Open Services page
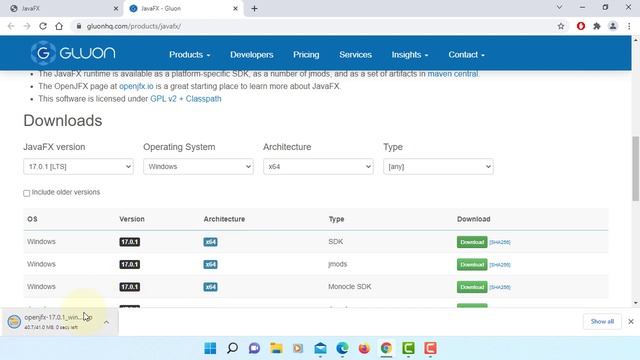This screenshot has height=360, width=640. 356,55
